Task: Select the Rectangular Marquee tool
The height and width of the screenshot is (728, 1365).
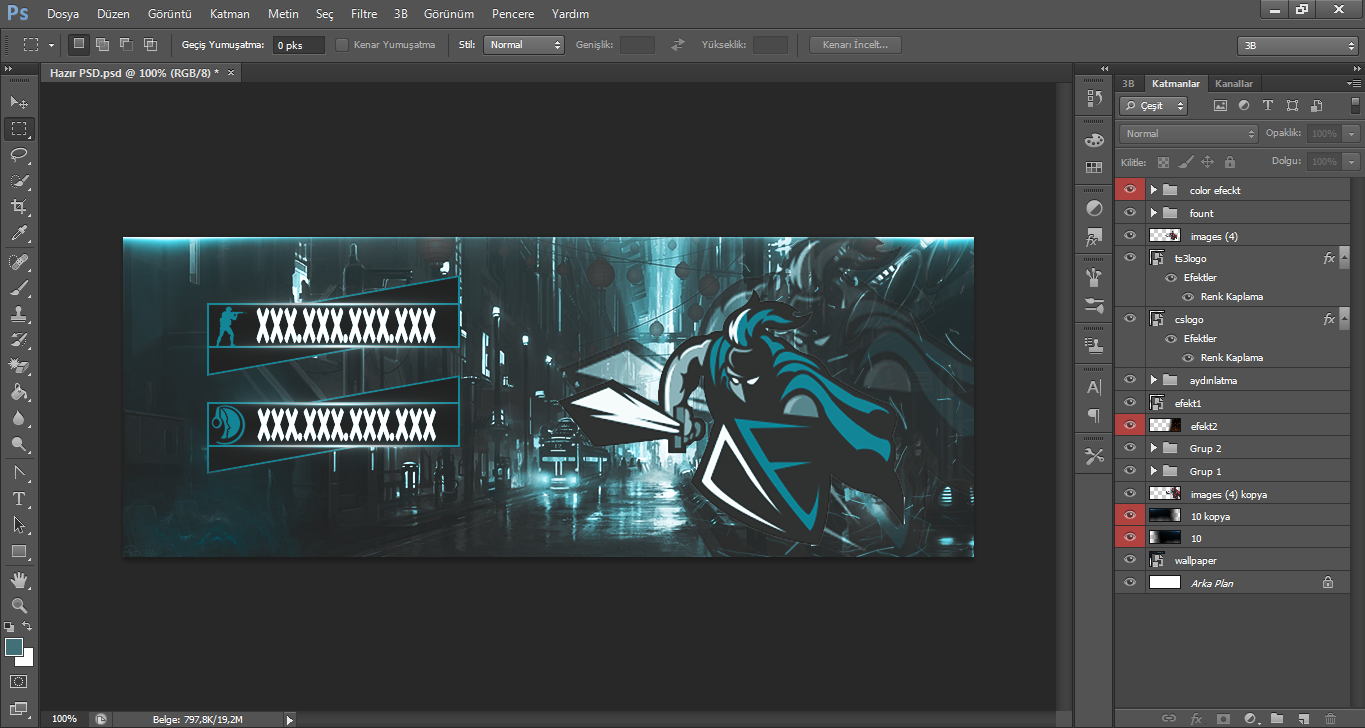Action: coord(19,128)
